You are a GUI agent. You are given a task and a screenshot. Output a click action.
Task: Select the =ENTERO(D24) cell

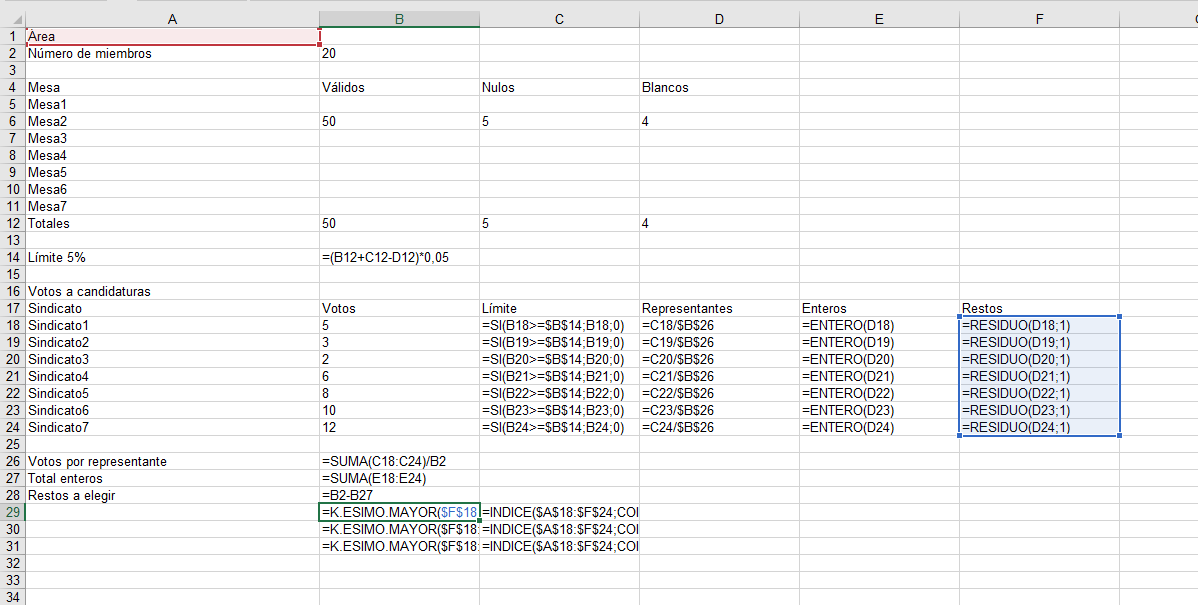879,428
